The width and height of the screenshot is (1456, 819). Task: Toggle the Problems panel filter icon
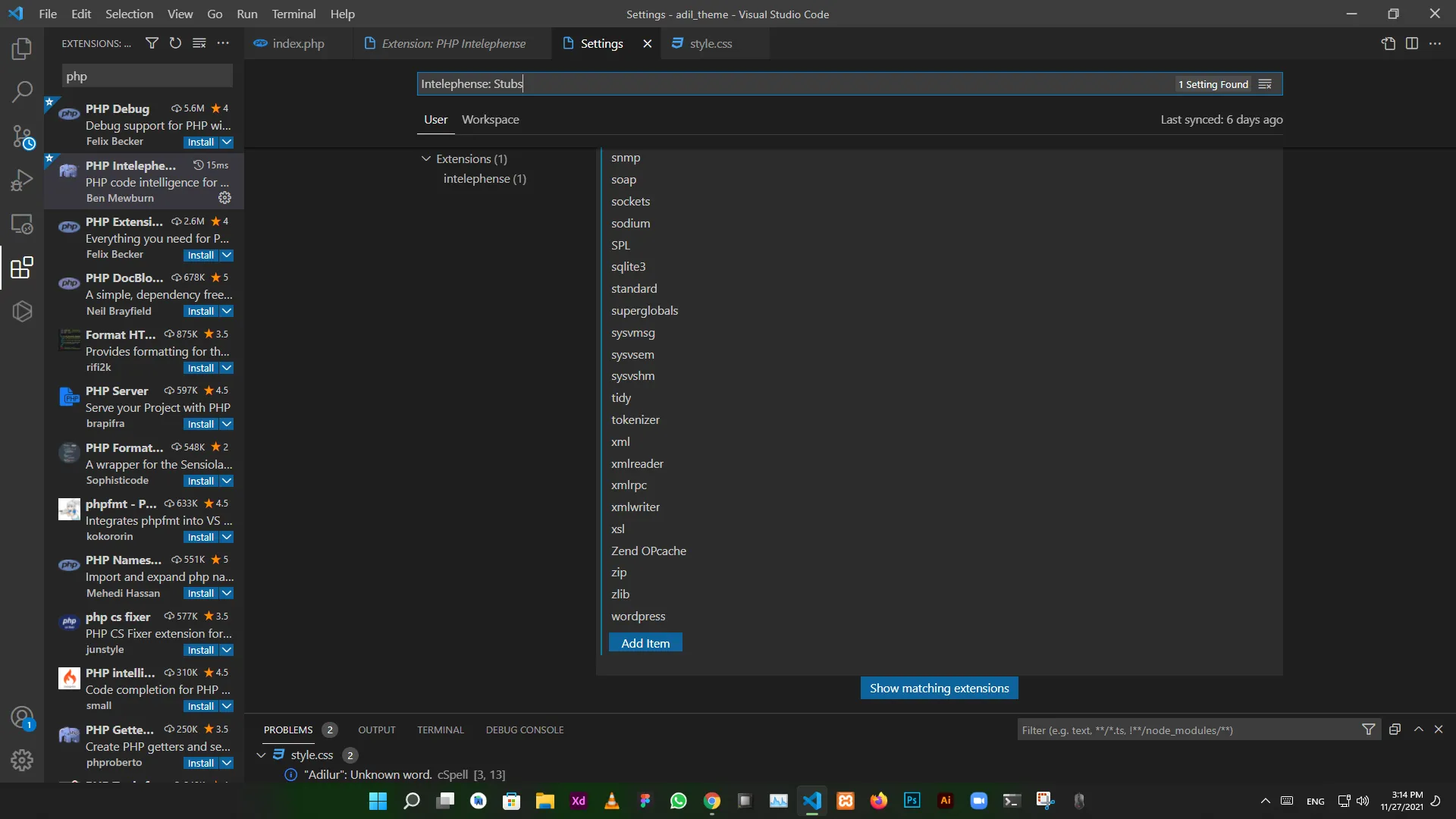click(1368, 730)
